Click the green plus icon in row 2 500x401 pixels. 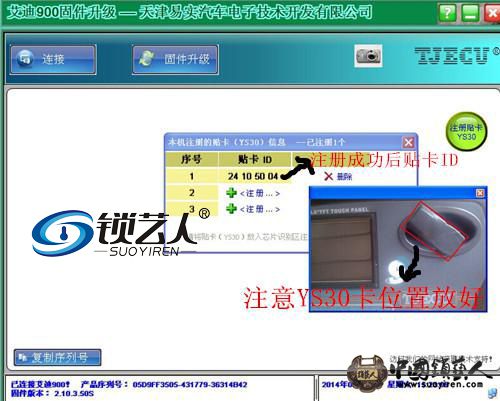tap(231, 193)
